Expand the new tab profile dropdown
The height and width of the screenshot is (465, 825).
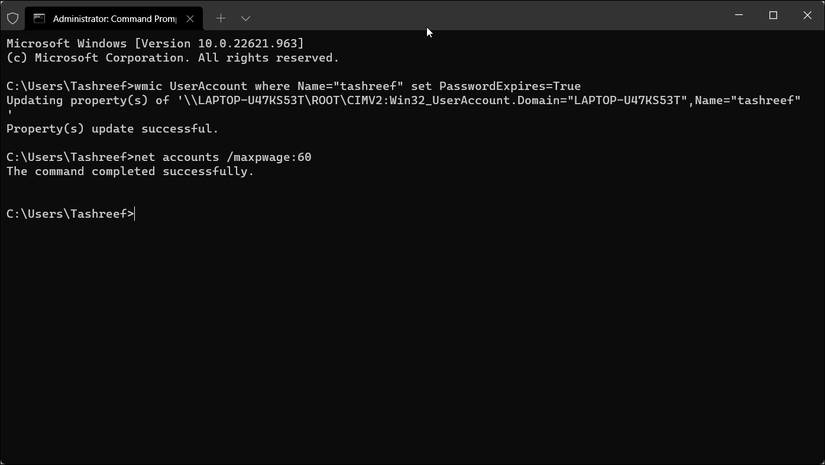tap(245, 18)
